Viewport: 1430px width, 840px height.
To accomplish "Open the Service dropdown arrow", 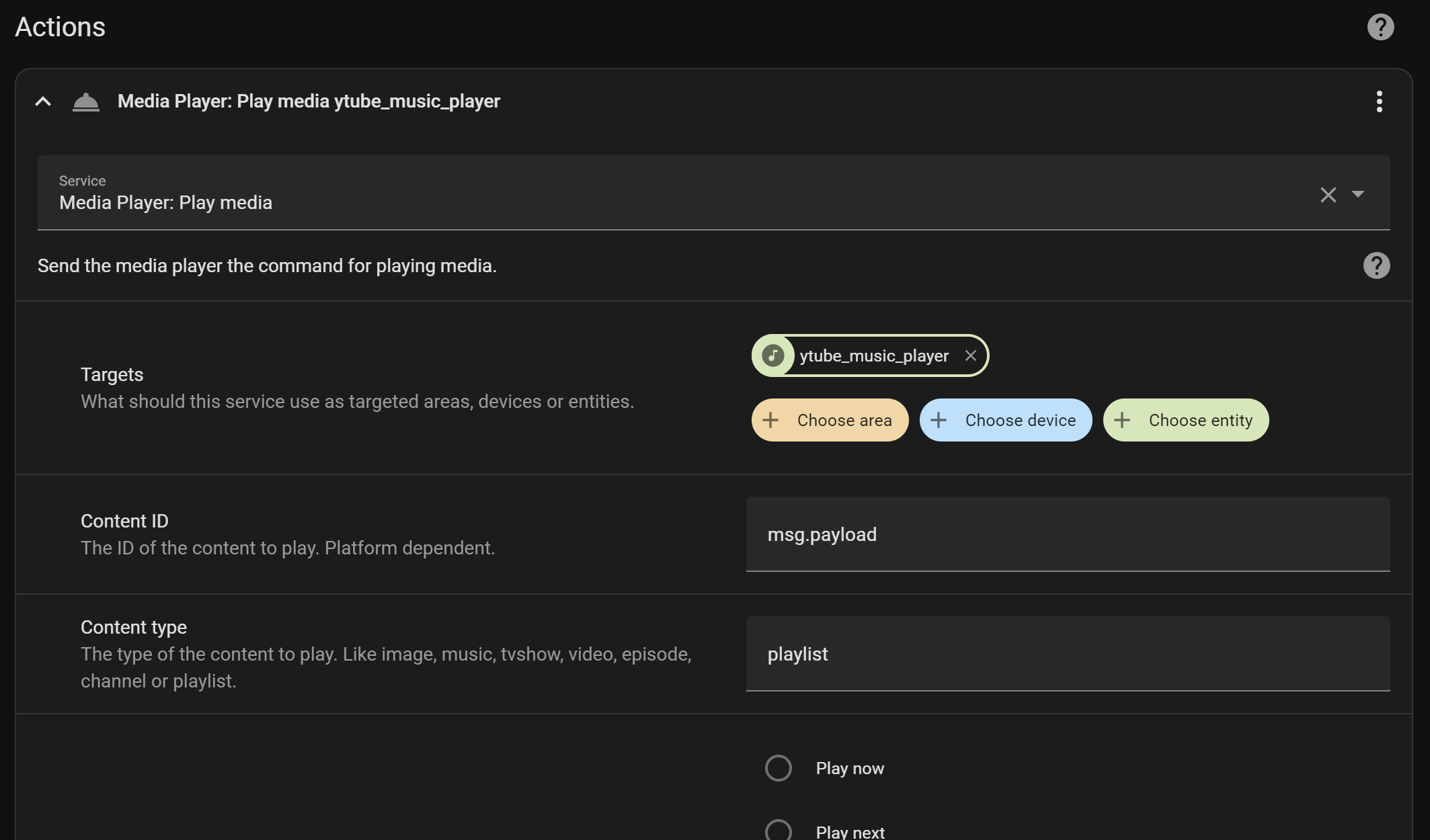I will [1358, 194].
